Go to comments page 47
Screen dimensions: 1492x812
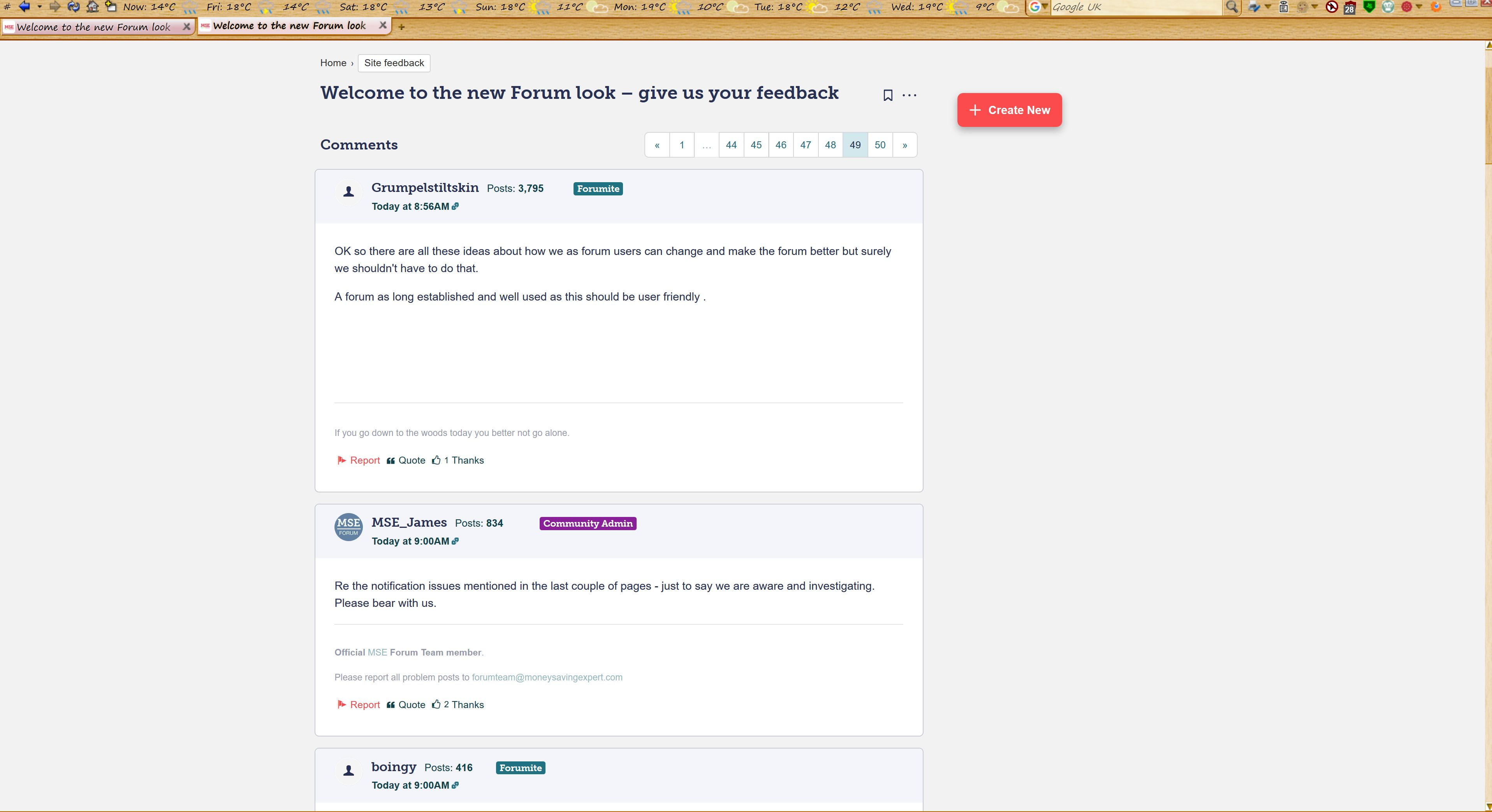[806, 145]
